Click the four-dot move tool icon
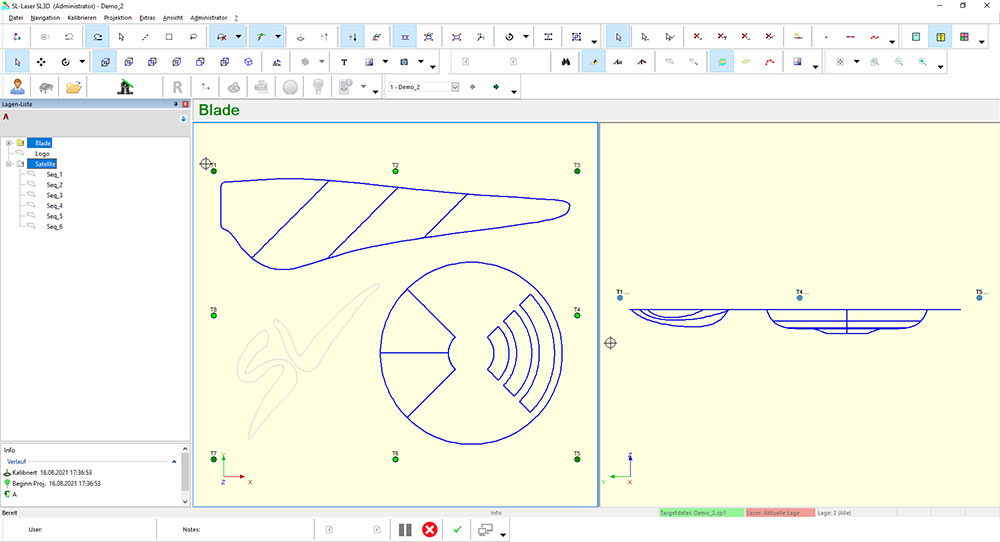The width and height of the screenshot is (1000, 542). [42, 62]
